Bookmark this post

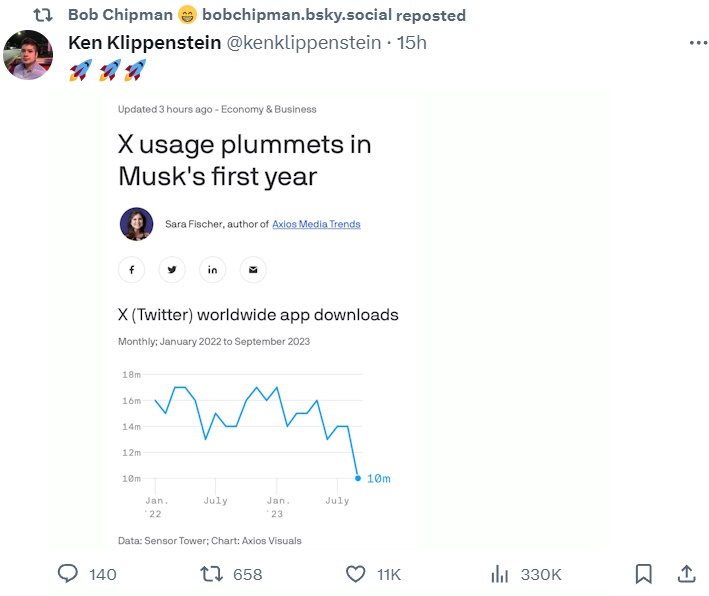coord(643,574)
